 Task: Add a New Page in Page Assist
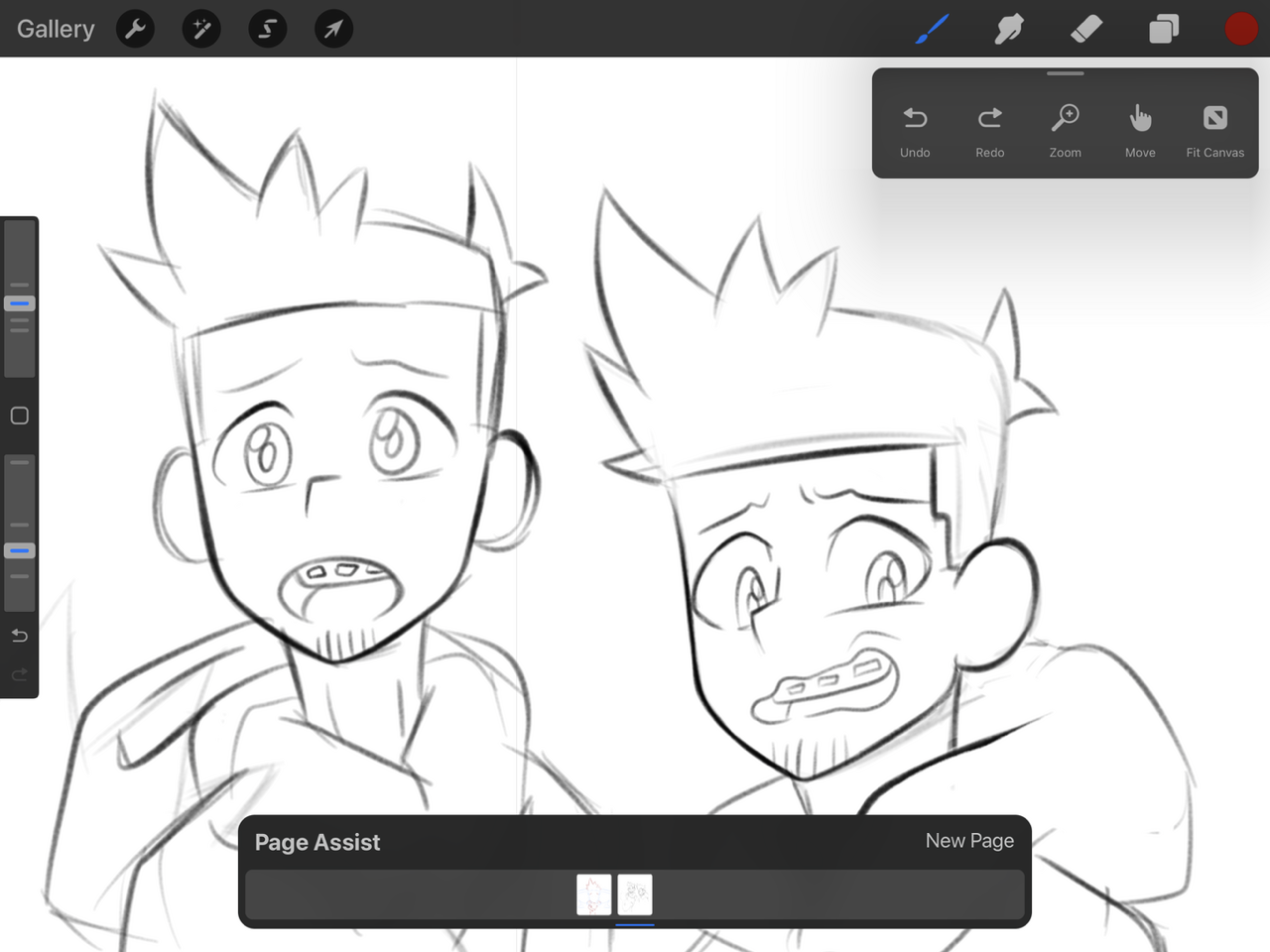[x=969, y=841]
